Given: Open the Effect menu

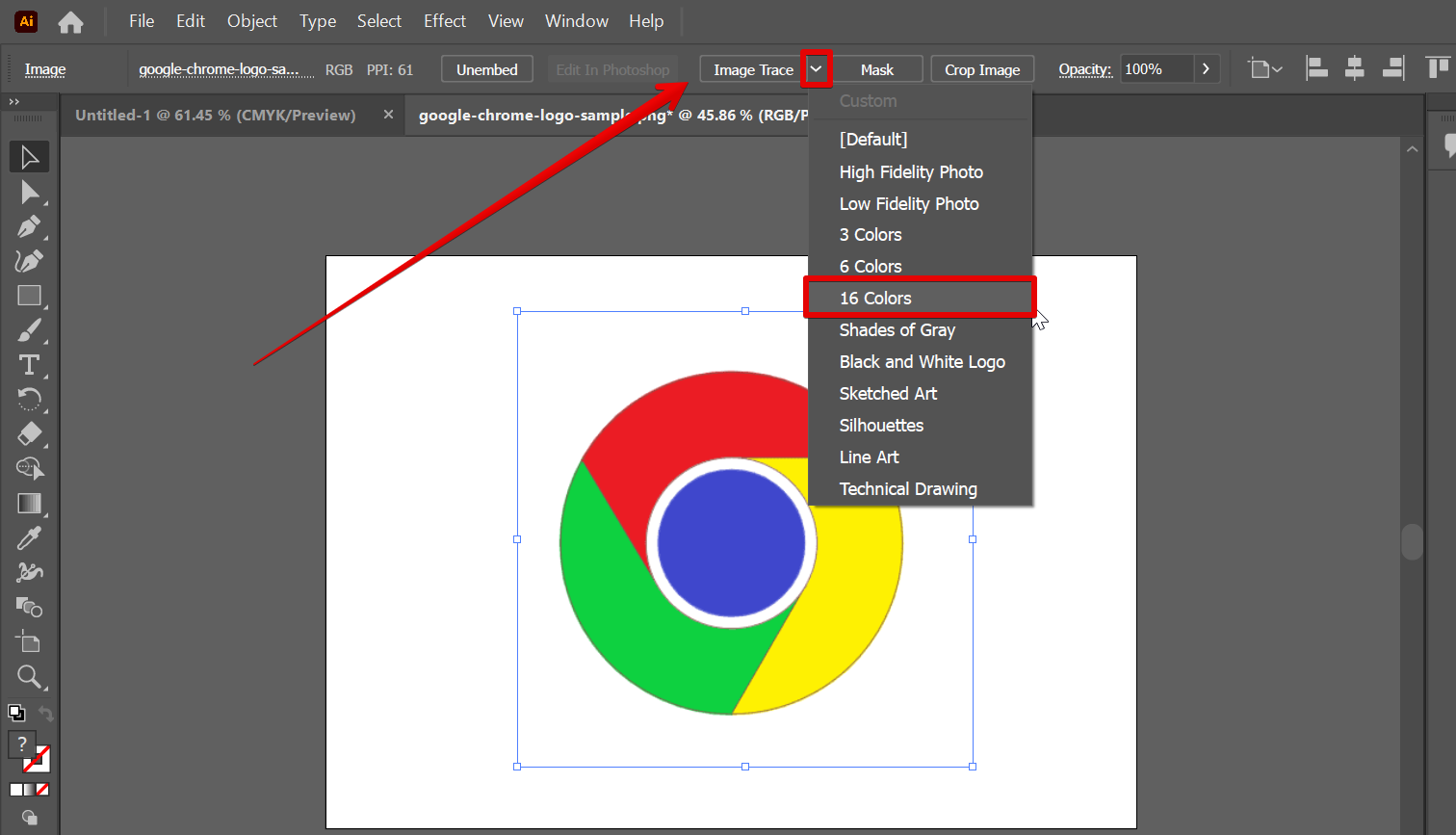Looking at the screenshot, I should pos(444,21).
